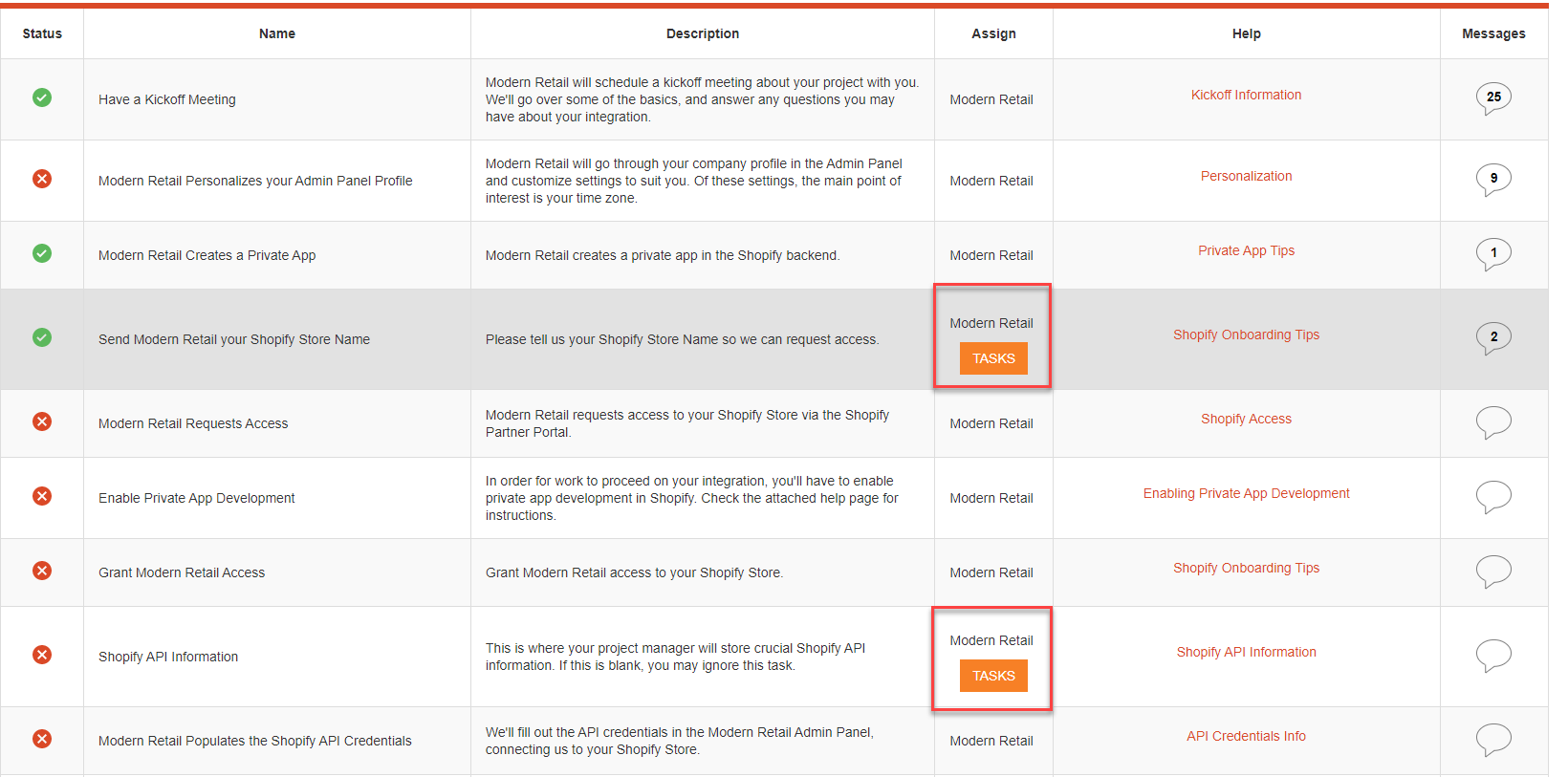The height and width of the screenshot is (777, 1568).
Task: Open empty message bubble for Modern Retail Requests Access
Action: coord(1493,421)
